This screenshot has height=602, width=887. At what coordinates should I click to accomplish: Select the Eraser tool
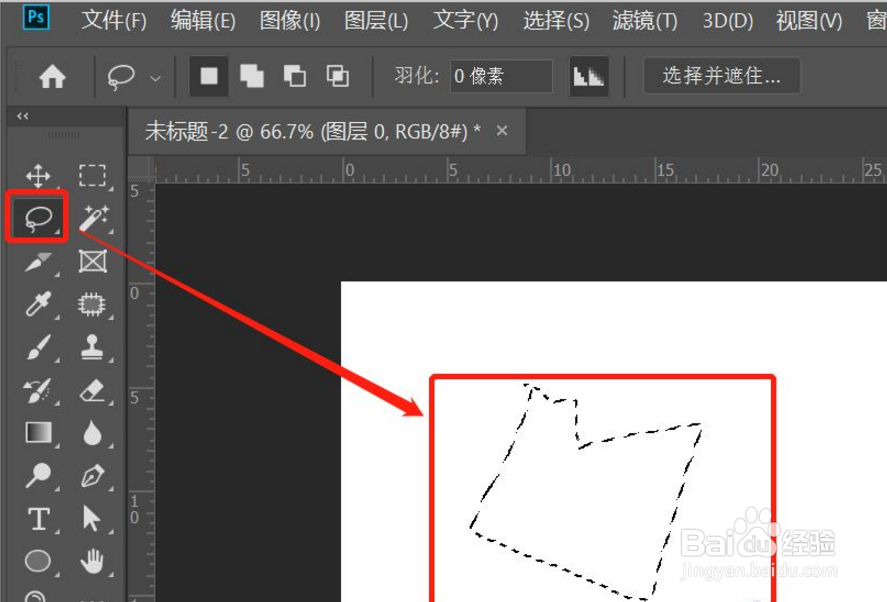point(93,390)
